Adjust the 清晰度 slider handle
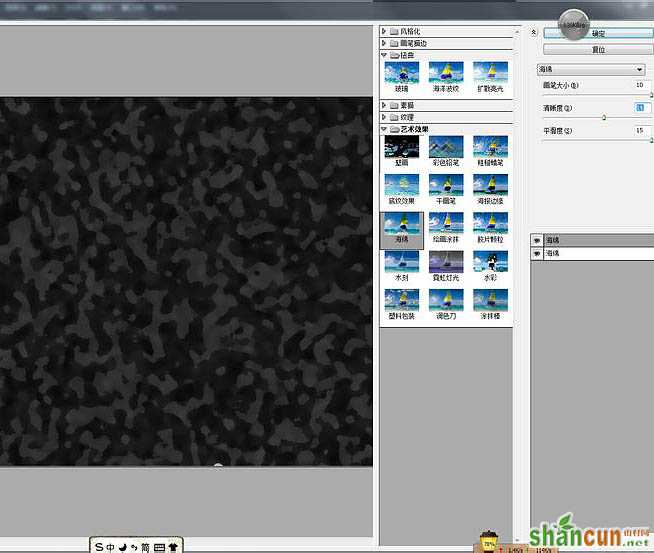654x553 pixels. pyautogui.click(x=604, y=118)
